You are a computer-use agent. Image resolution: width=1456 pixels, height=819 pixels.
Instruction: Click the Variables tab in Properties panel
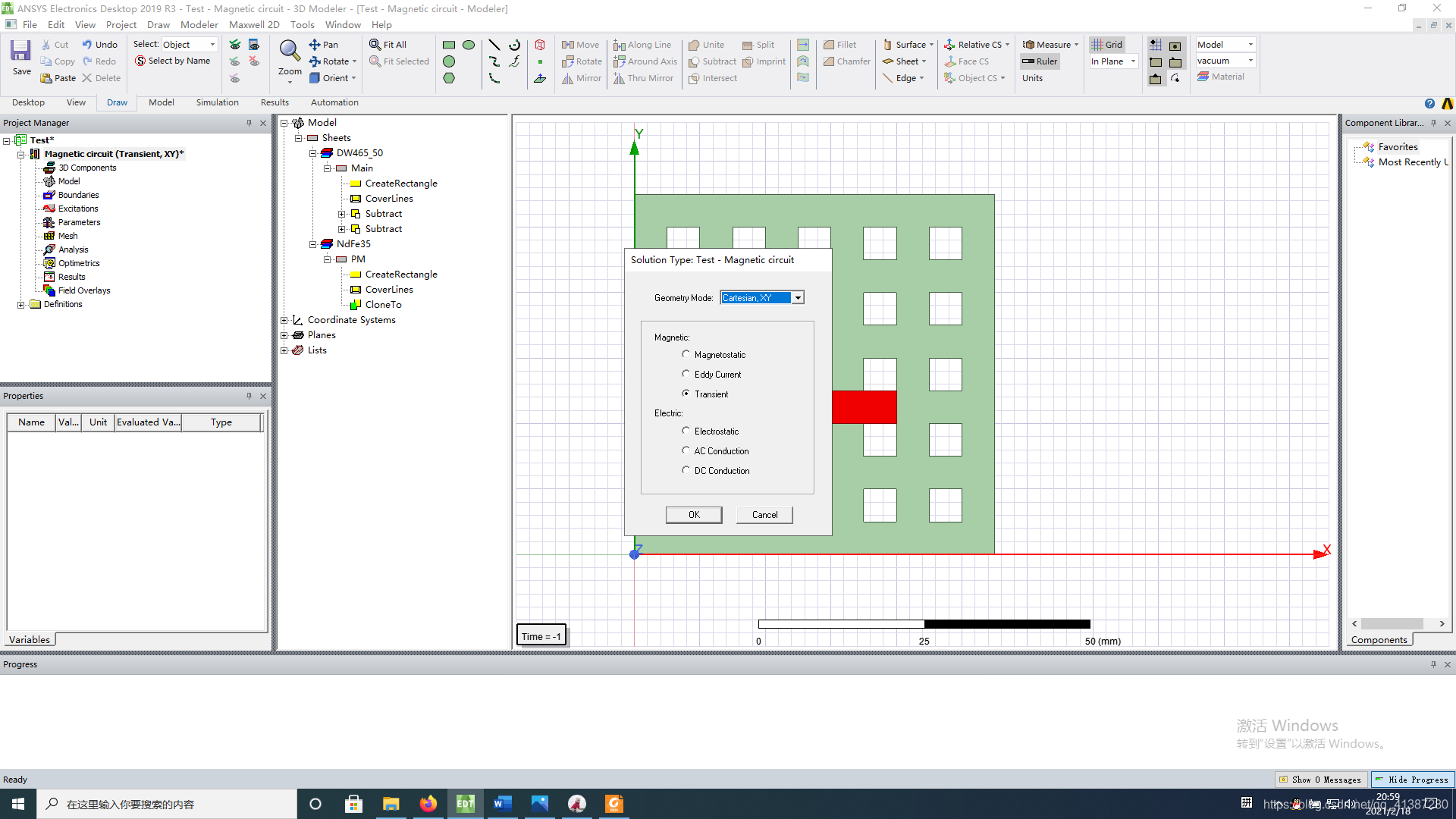pos(29,640)
